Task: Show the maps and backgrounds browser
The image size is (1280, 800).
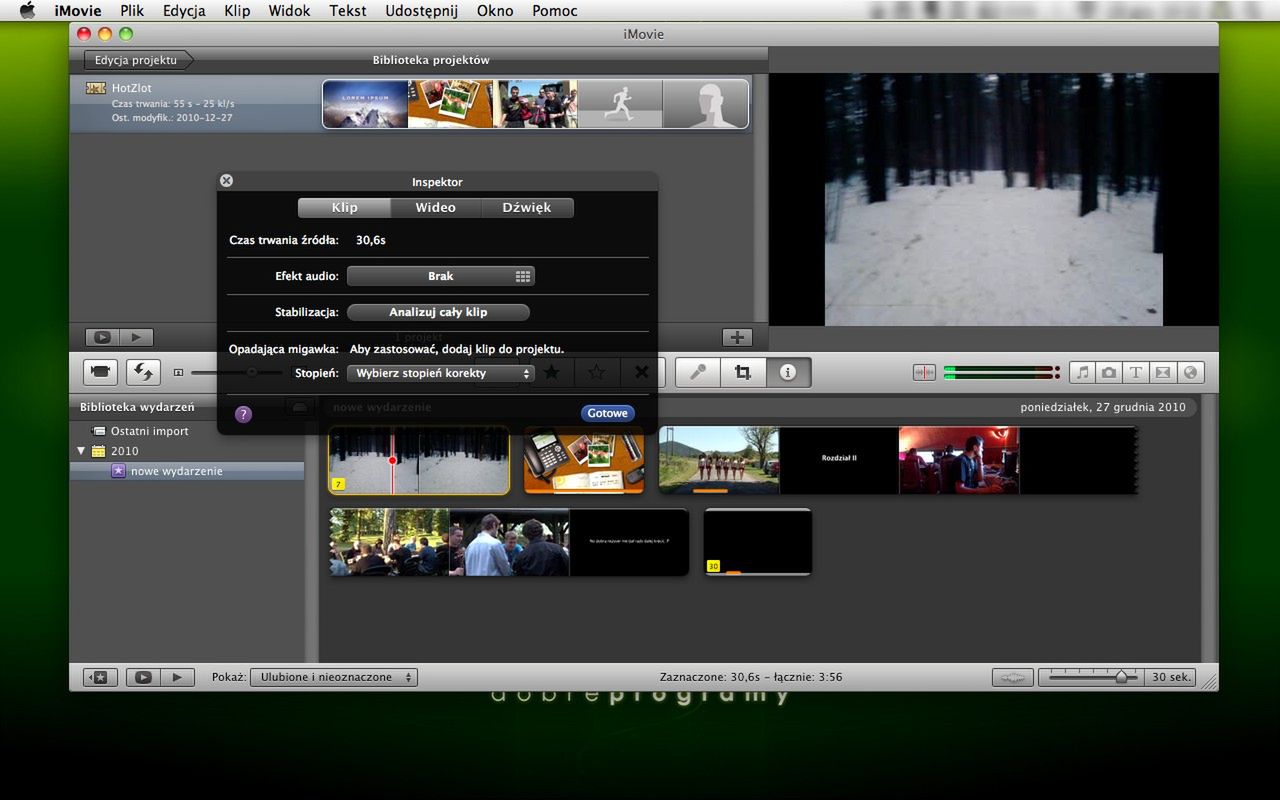Action: click(1189, 372)
